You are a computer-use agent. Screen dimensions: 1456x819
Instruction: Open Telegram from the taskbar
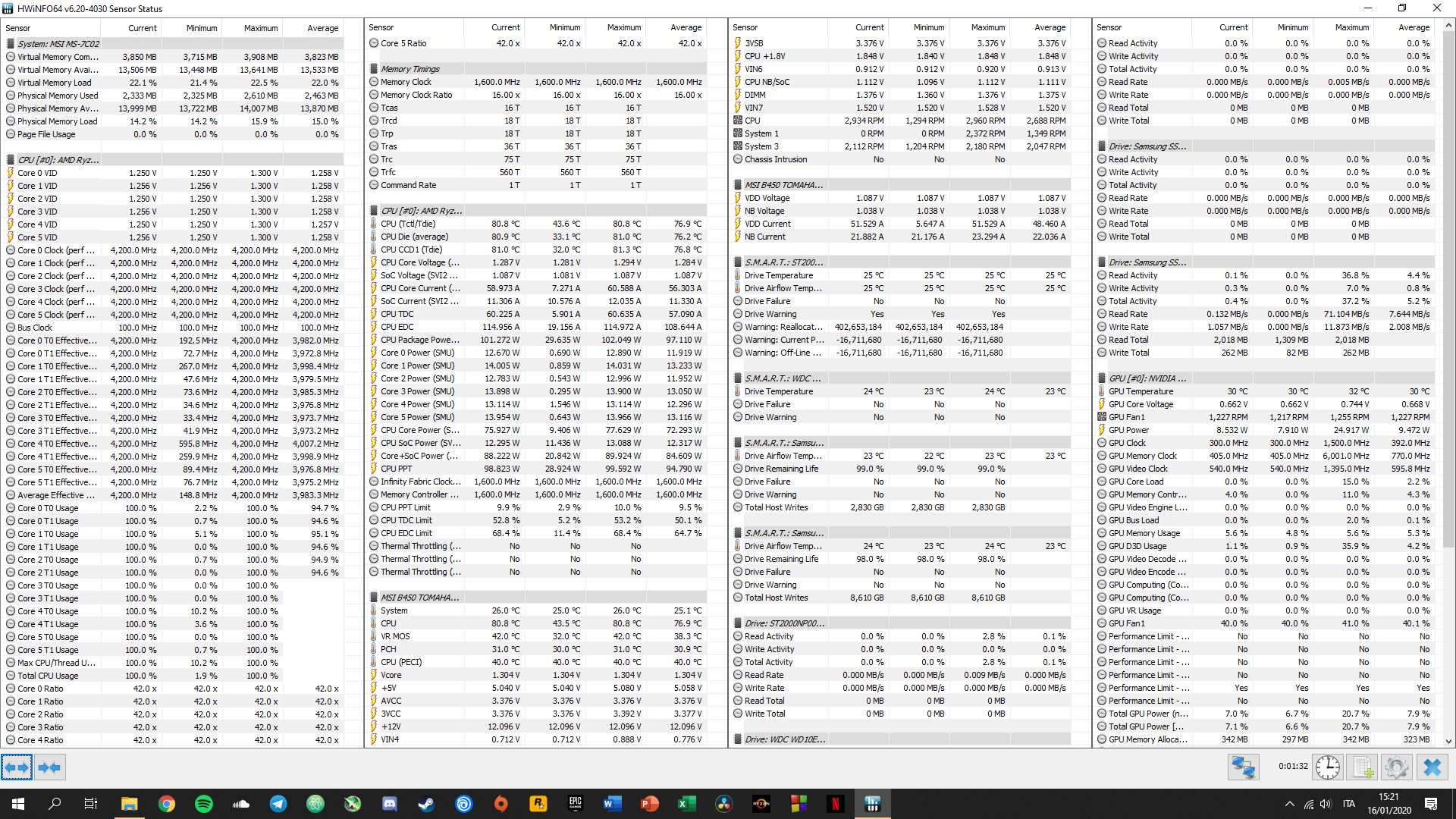tap(278, 804)
